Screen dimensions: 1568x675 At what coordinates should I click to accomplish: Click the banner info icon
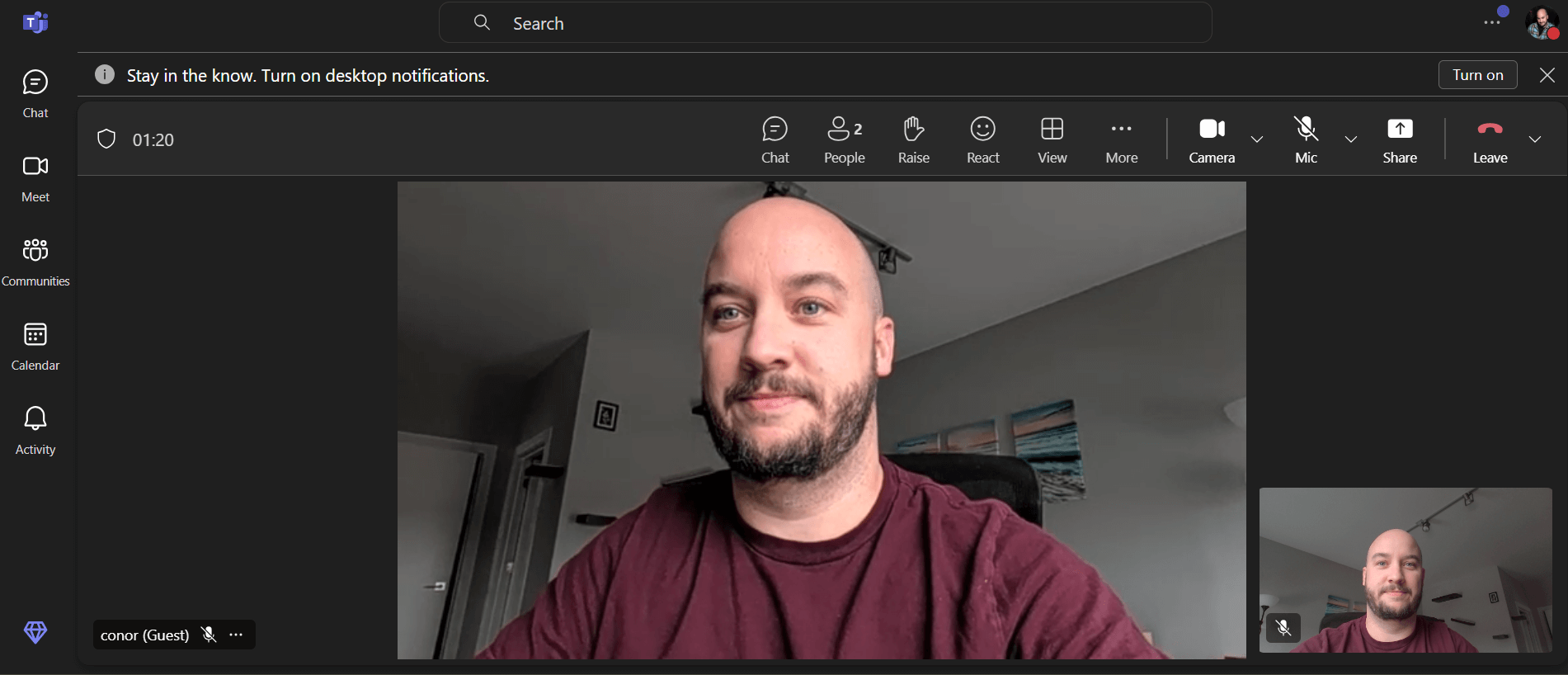tap(105, 74)
